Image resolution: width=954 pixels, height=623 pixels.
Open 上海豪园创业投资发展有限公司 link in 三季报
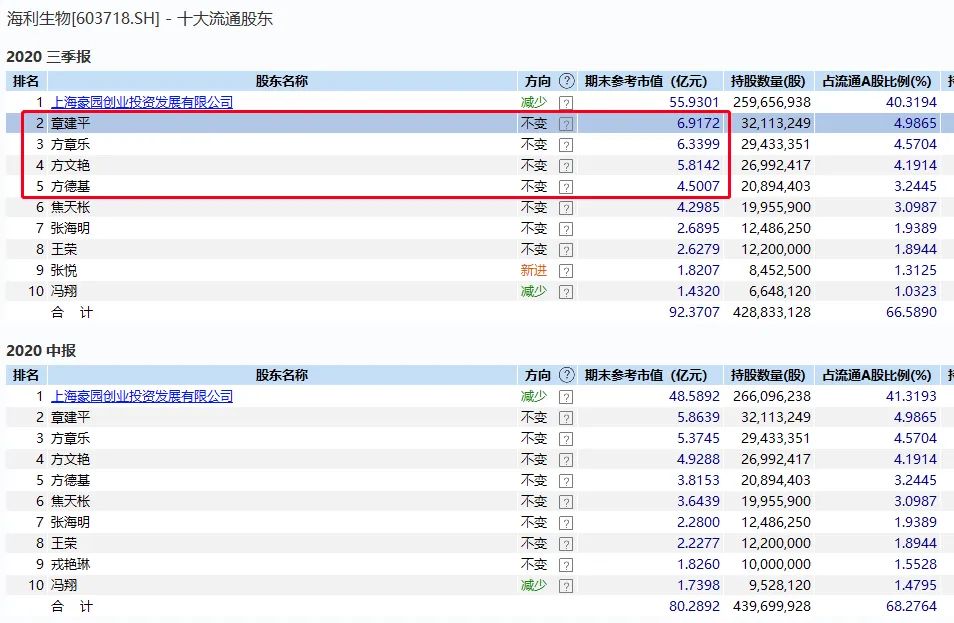pyautogui.click(x=142, y=102)
